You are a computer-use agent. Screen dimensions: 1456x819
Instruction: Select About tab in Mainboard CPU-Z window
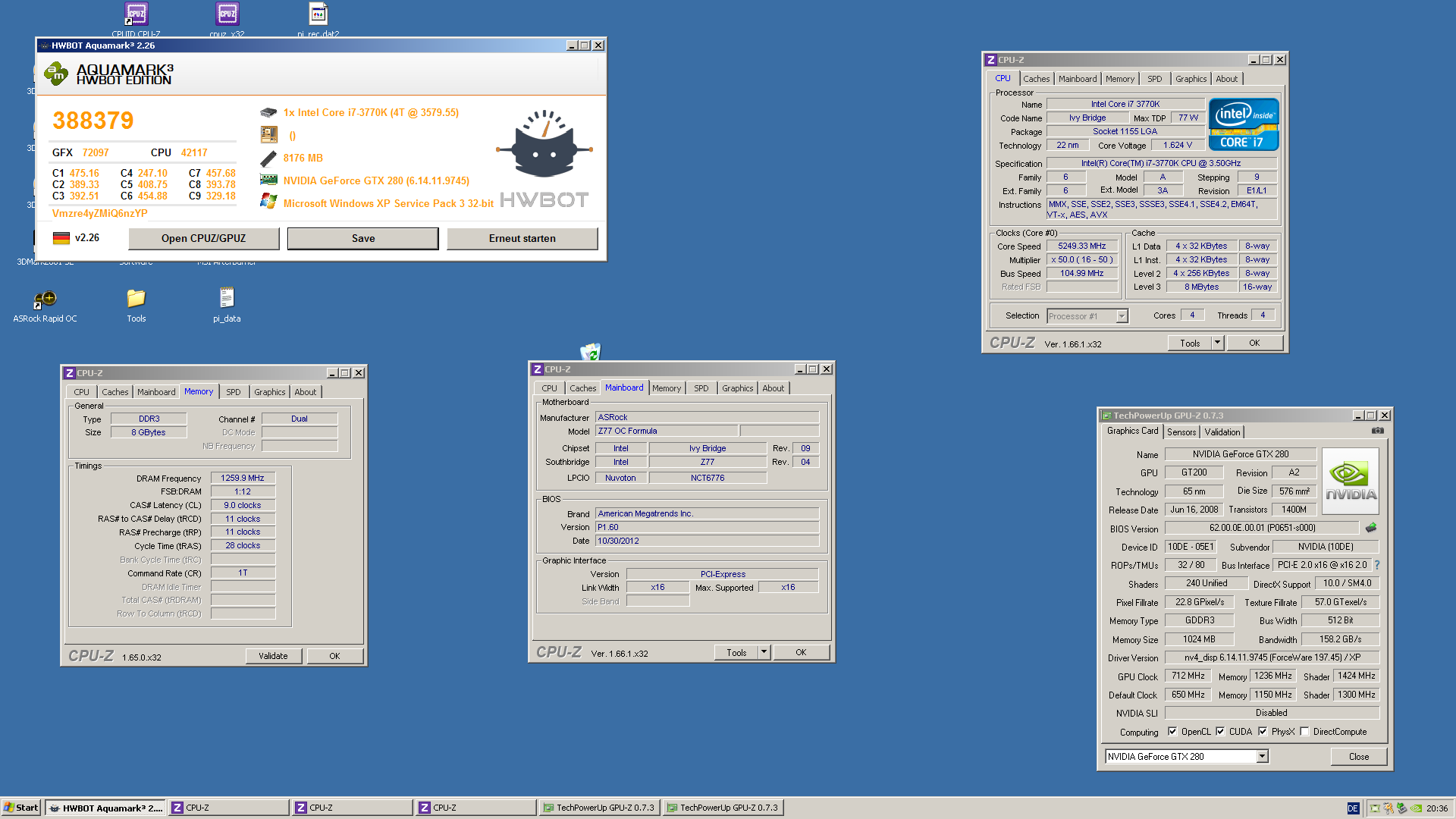pyautogui.click(x=773, y=388)
